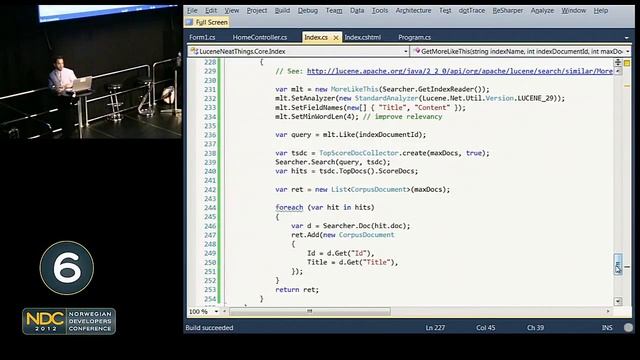640x360 pixels.
Task: Click line number 242 in the margin
Action: click(x=210, y=189)
